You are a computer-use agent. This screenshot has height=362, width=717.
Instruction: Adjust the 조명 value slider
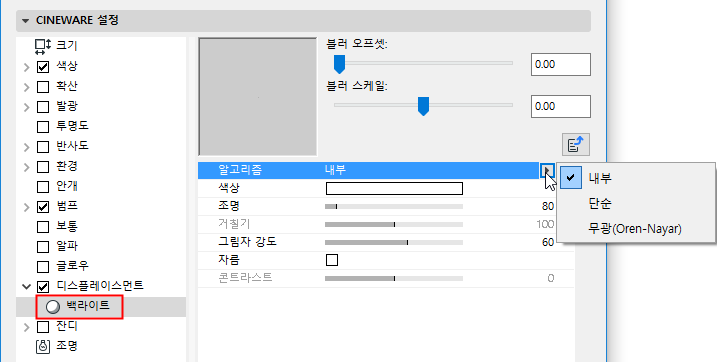click(394, 207)
